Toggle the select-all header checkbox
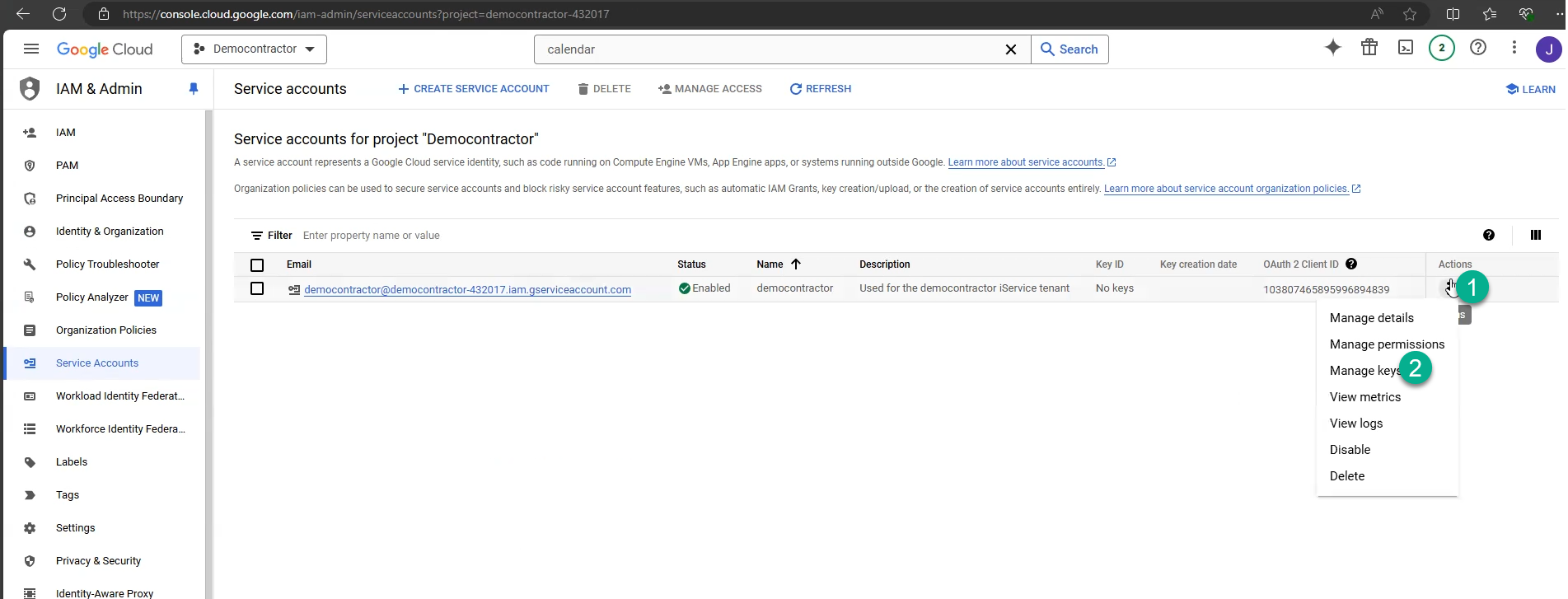Image resolution: width=1568 pixels, height=599 pixels. tap(257, 265)
